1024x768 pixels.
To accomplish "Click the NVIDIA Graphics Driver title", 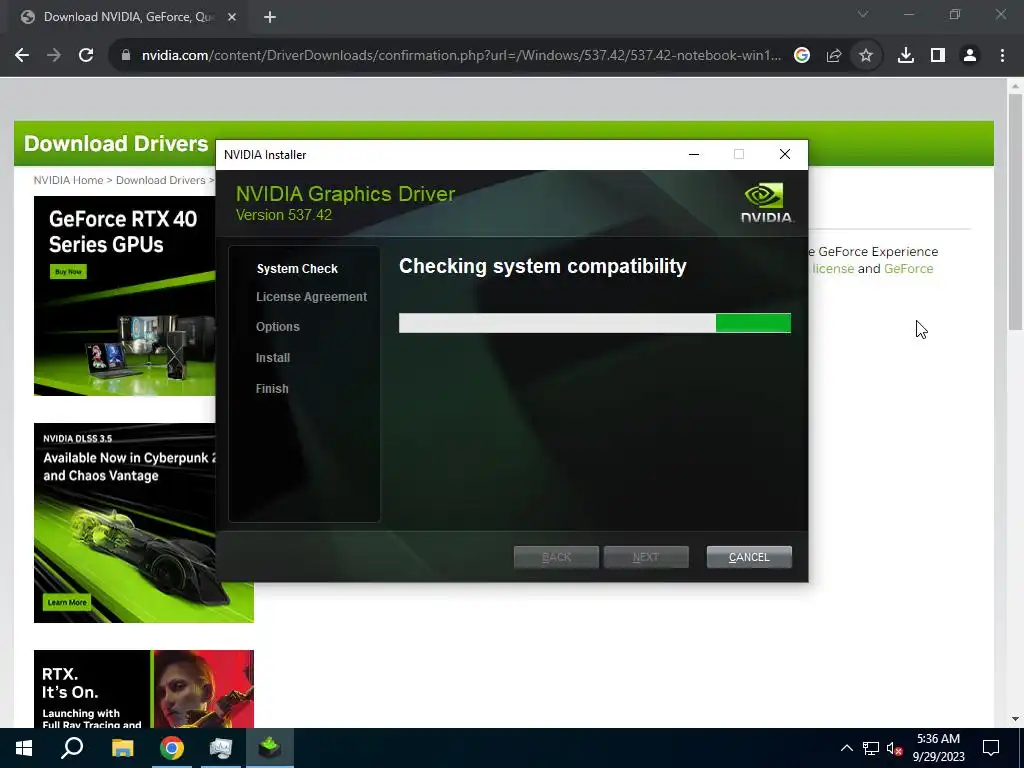I will (345, 193).
